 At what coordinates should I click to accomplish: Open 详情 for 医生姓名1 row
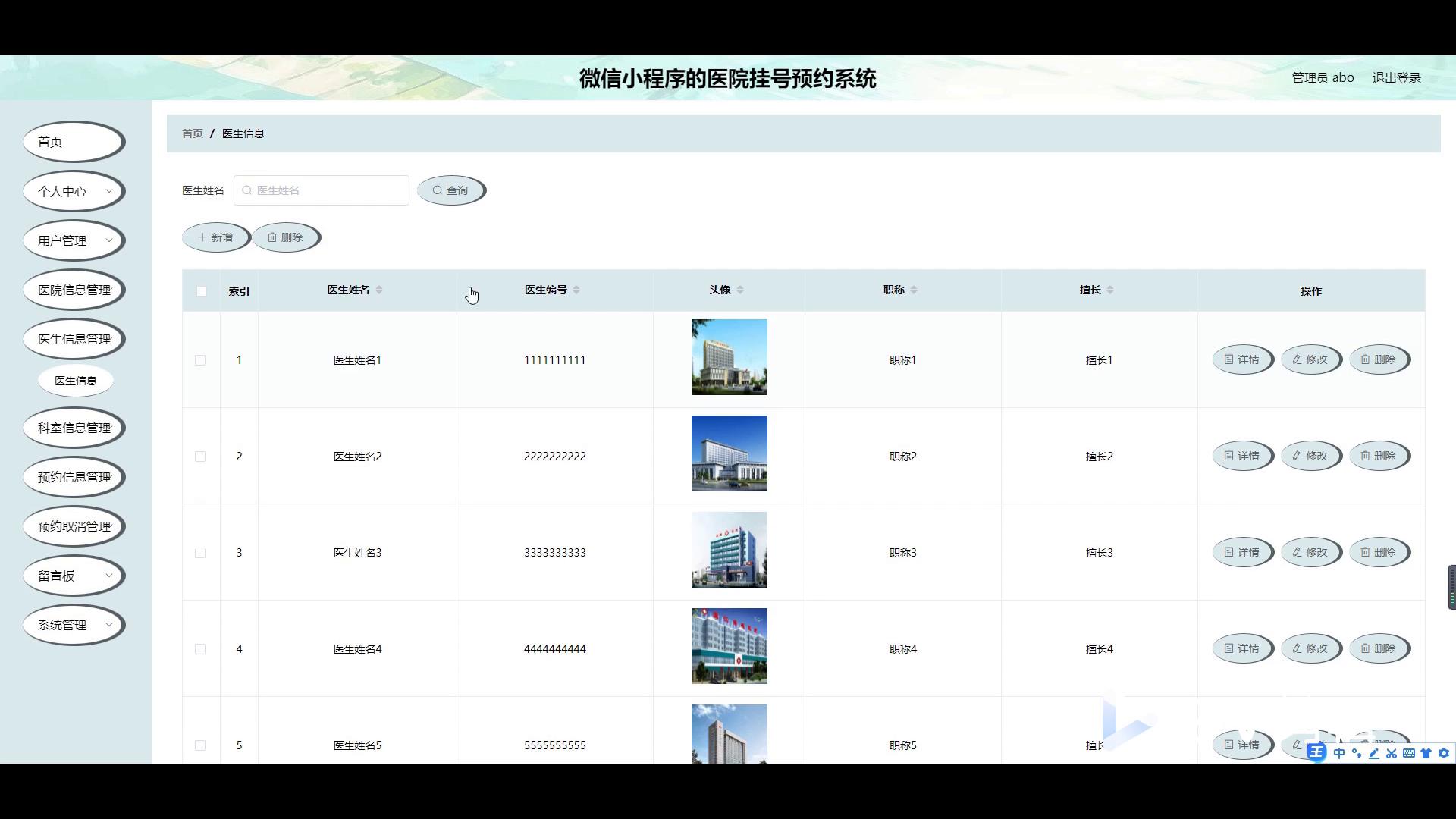tap(1242, 359)
